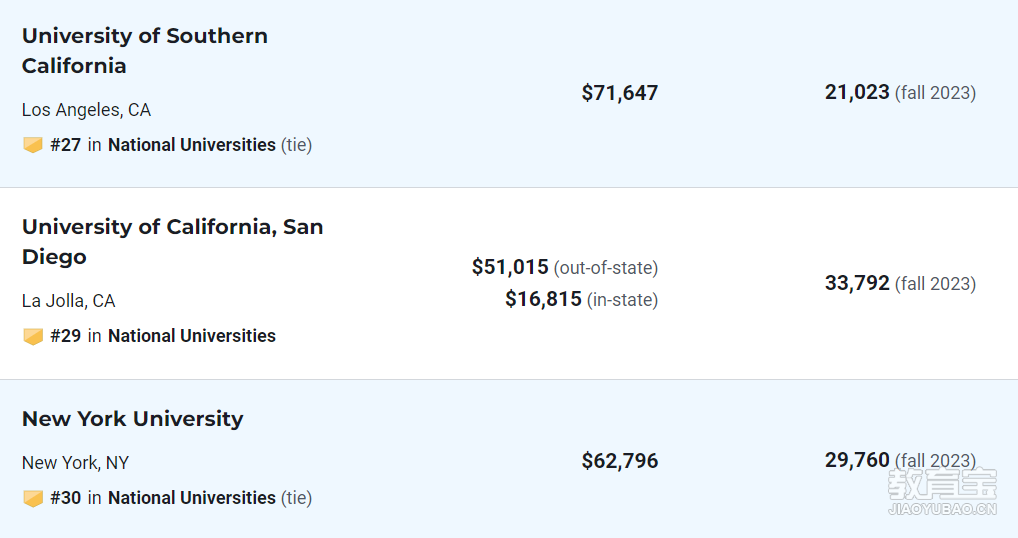Open University of Southern California page

pos(145,51)
